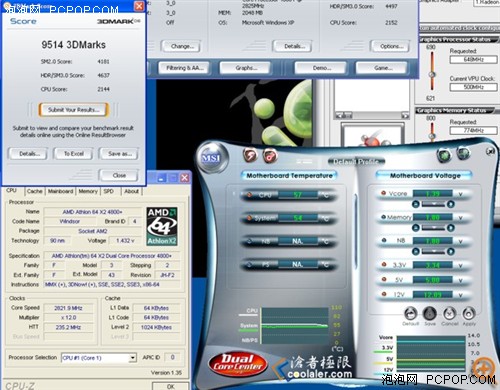Click the Save round icon under voltages
This screenshot has height=390, width=500.
tap(430, 314)
